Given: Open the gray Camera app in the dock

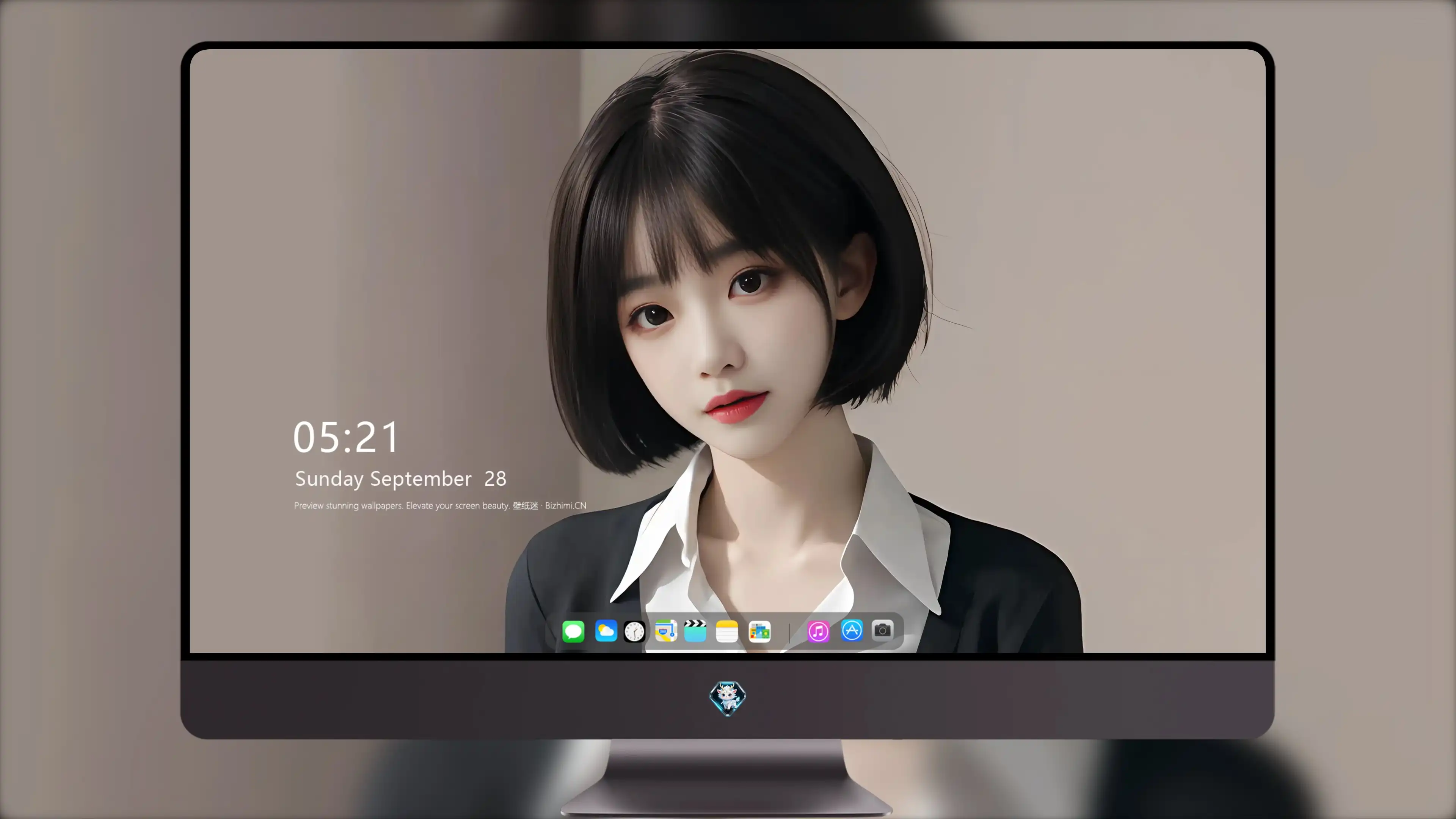Looking at the screenshot, I should [x=882, y=630].
